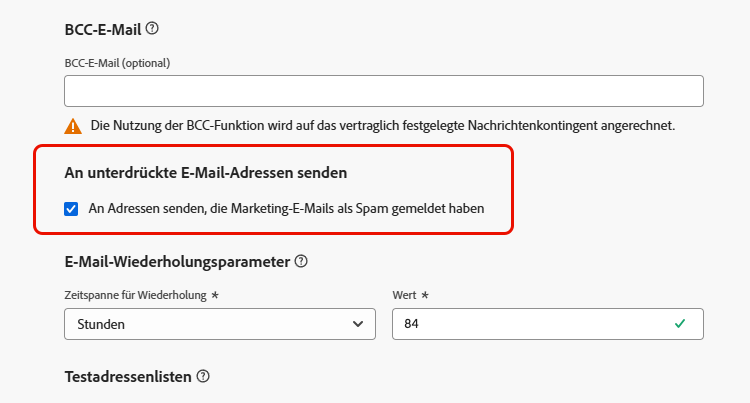Viewport: 750px width, 403px height.
Task: Click the word 'Stunden' in the dropdown
Action: 101,324
